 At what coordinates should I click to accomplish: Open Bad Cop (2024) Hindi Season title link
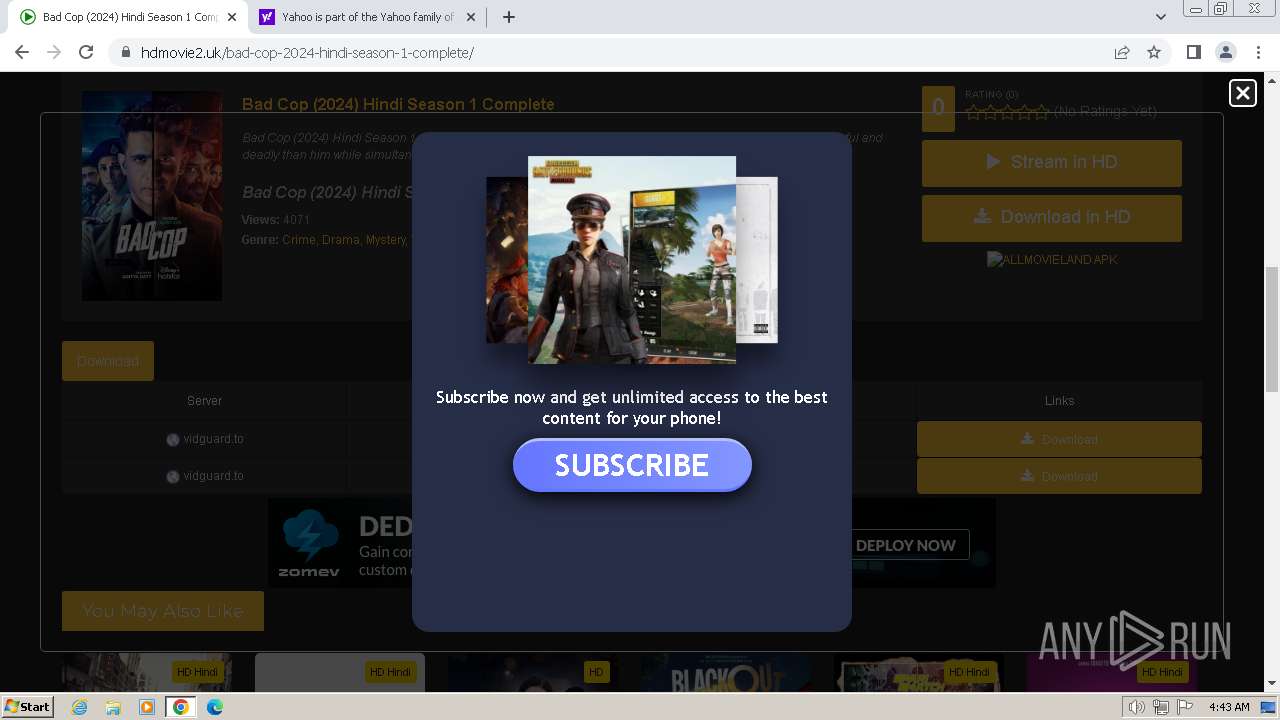pyautogui.click(x=398, y=104)
